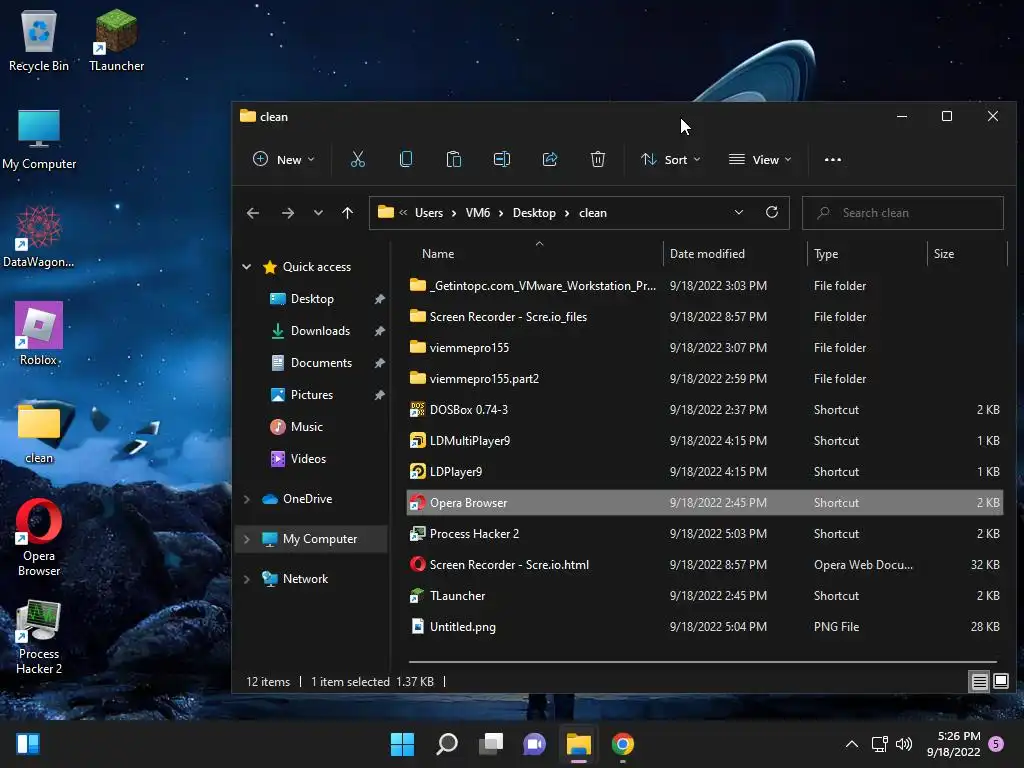Select Screen Recorder - Scre.io.html file
This screenshot has height=768, width=1024.
coord(705,565)
